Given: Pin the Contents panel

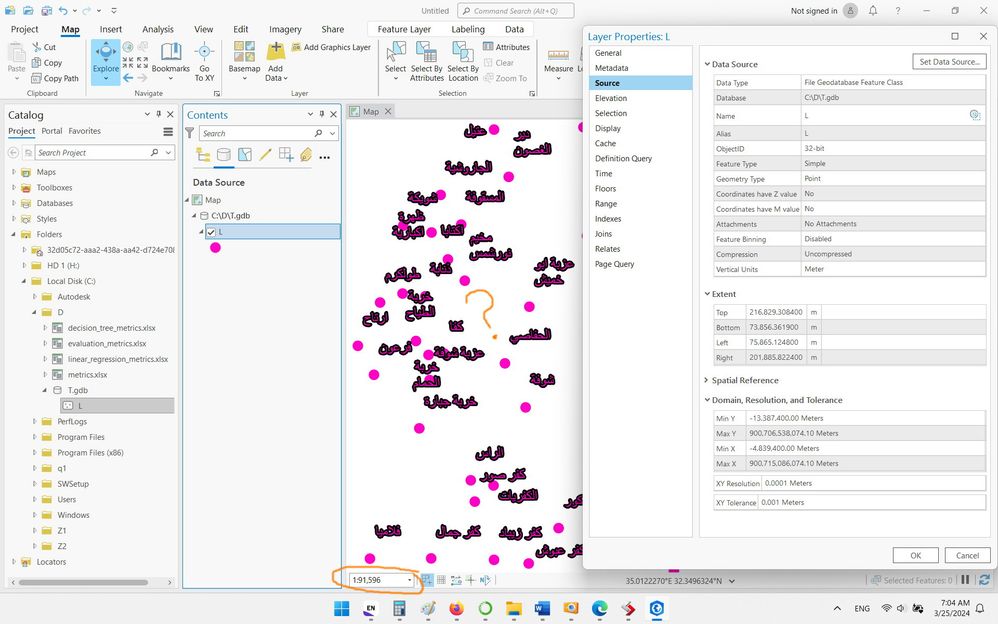Looking at the screenshot, I should (321, 114).
